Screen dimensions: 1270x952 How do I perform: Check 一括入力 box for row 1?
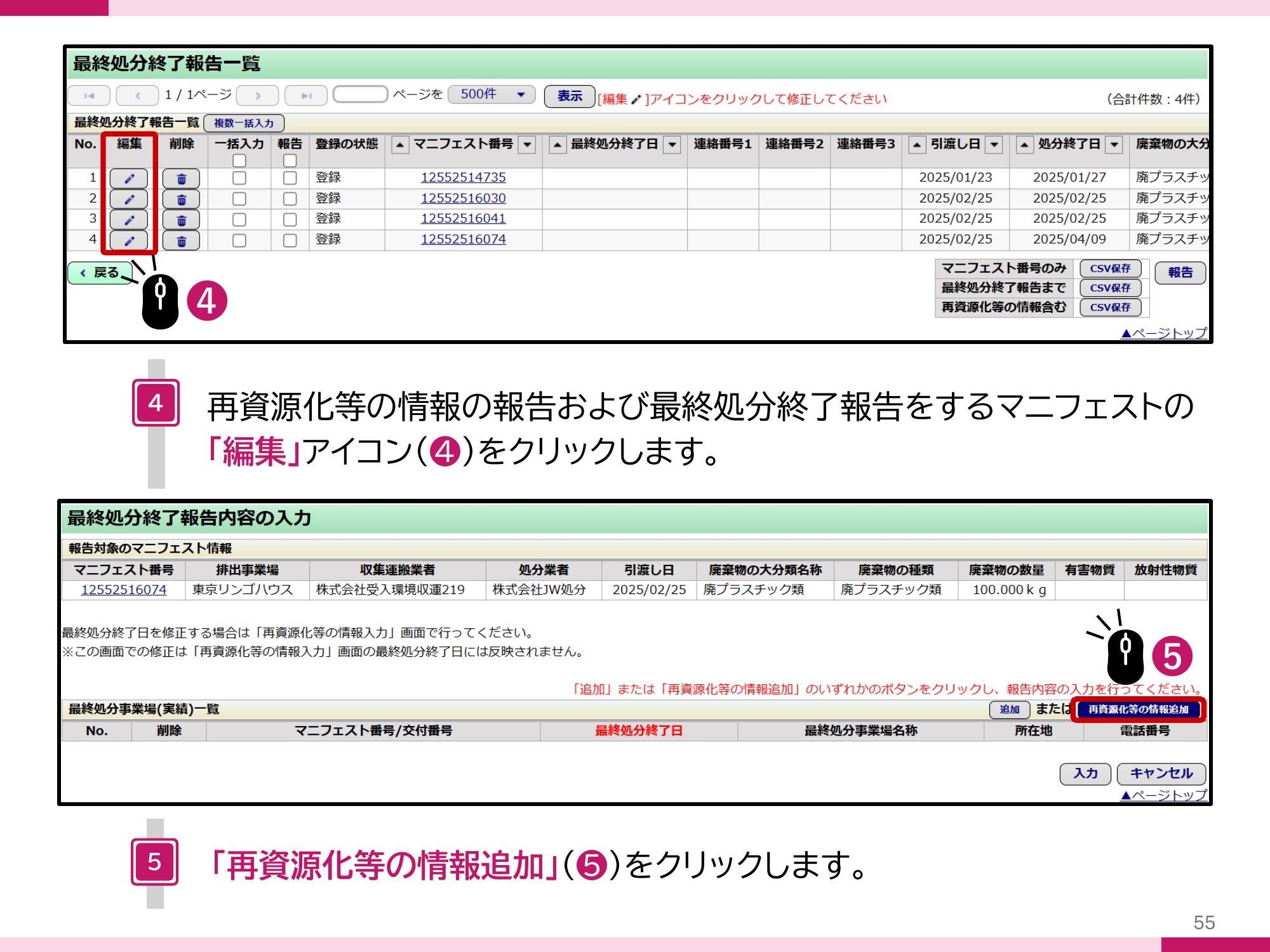(x=239, y=178)
